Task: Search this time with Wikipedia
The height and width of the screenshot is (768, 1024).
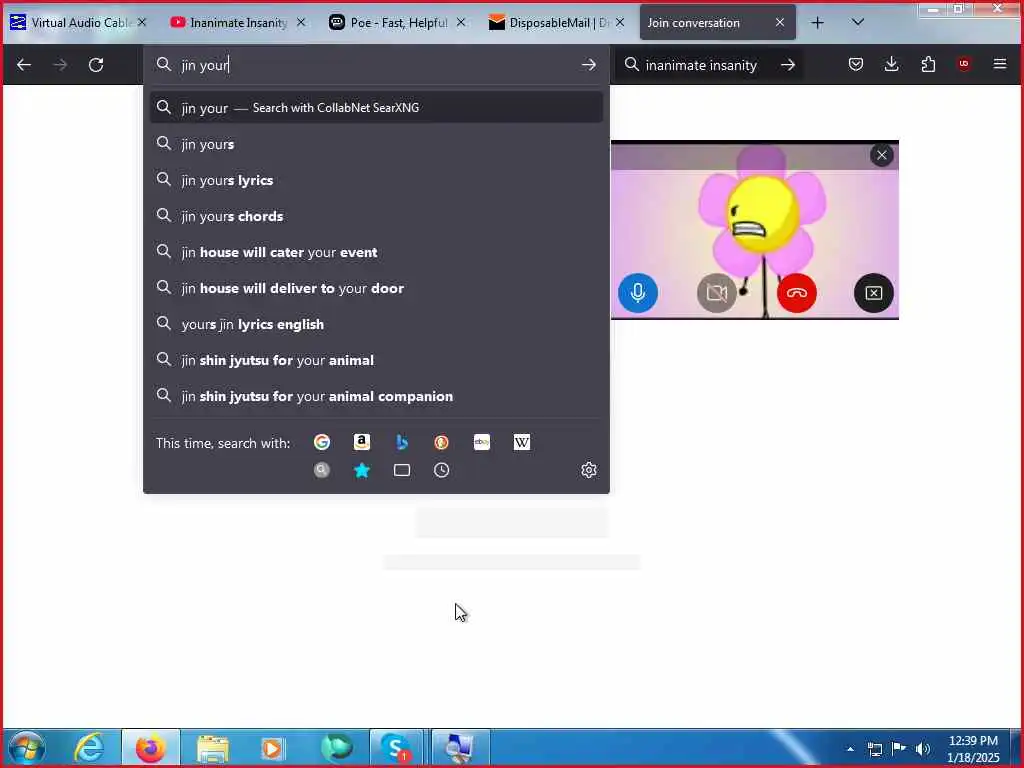Action: coord(522,442)
